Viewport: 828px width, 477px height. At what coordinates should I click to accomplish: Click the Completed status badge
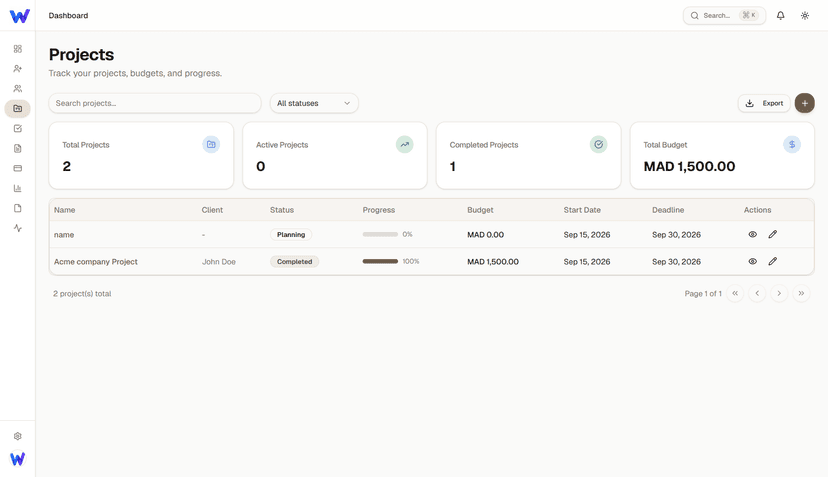coord(295,261)
